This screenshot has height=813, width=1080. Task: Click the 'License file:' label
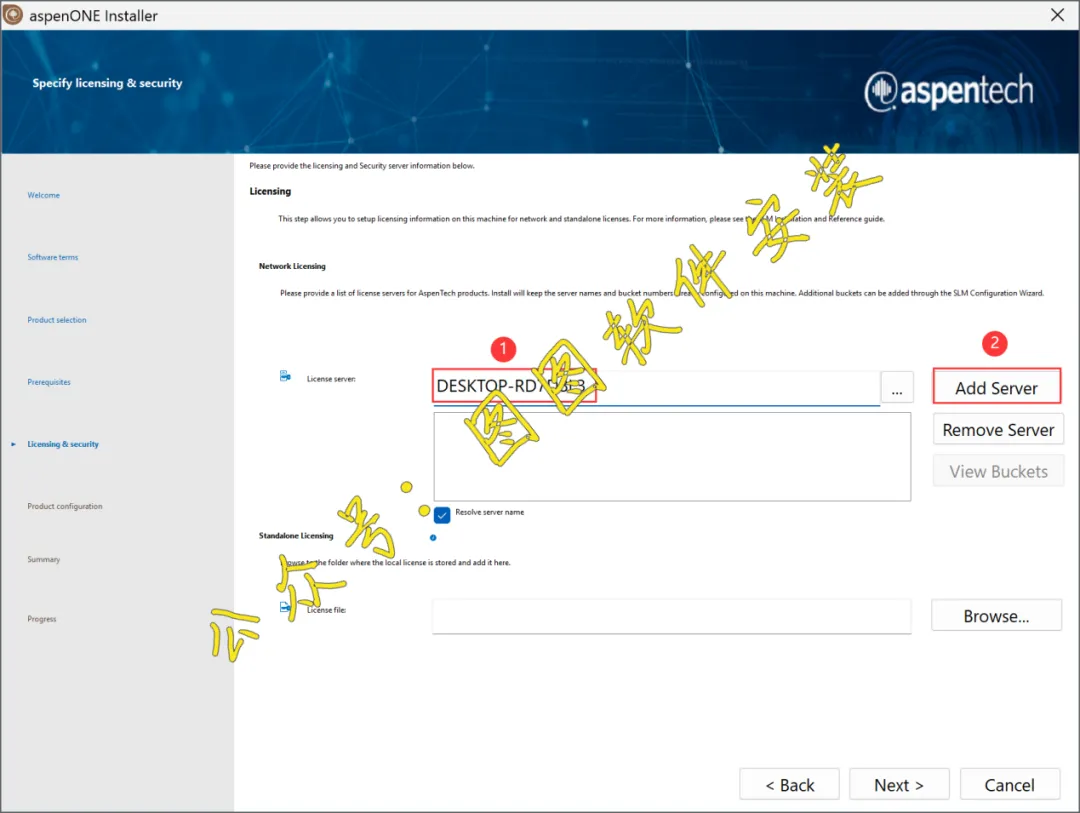(x=326, y=610)
